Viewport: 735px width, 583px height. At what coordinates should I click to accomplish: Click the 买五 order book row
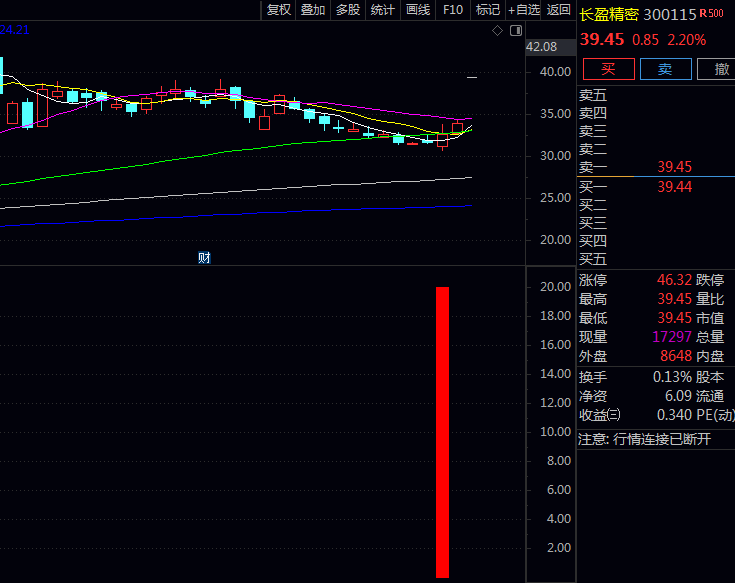pos(656,259)
